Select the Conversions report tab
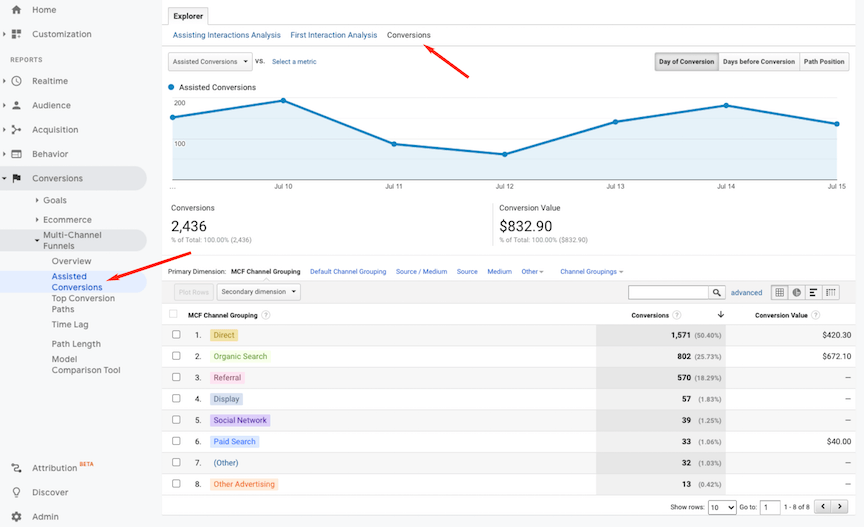 408,35
